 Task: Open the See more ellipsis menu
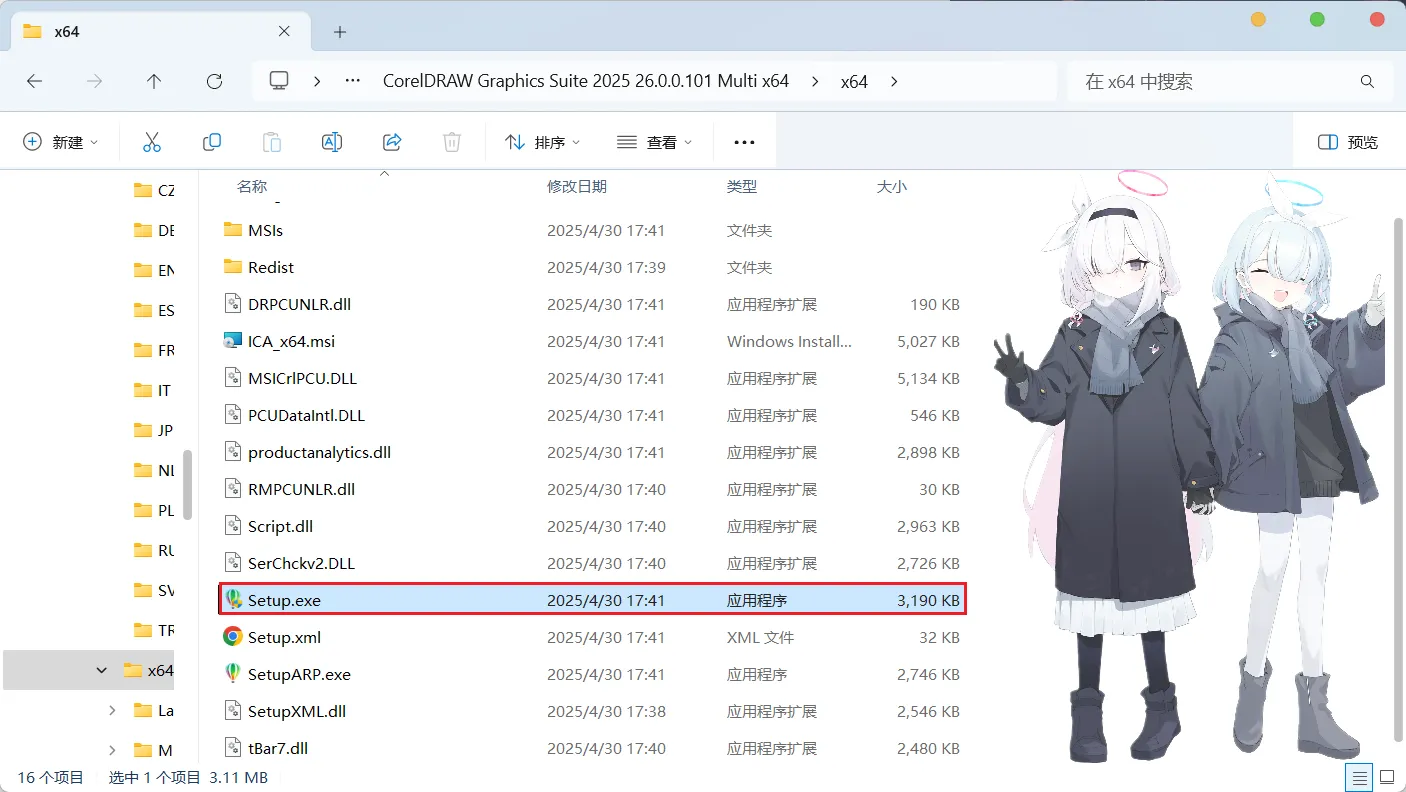[744, 142]
